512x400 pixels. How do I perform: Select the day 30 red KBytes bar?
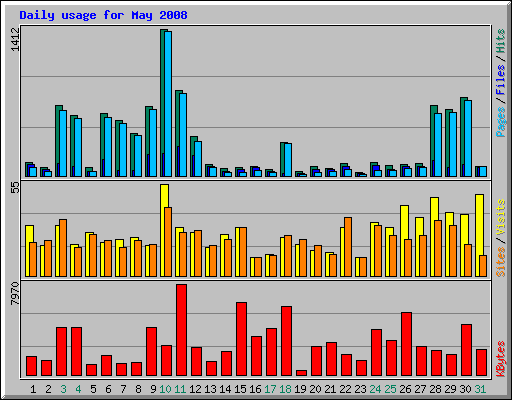click(x=466, y=350)
